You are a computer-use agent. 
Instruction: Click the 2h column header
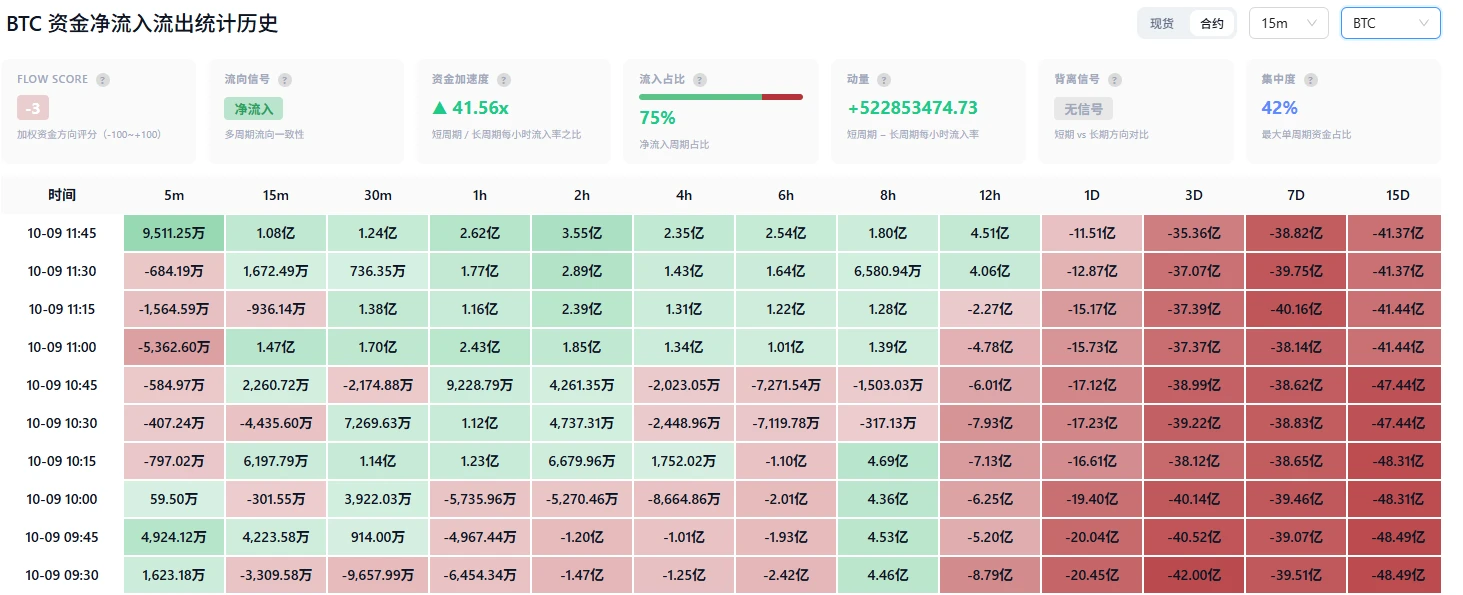tap(582, 195)
